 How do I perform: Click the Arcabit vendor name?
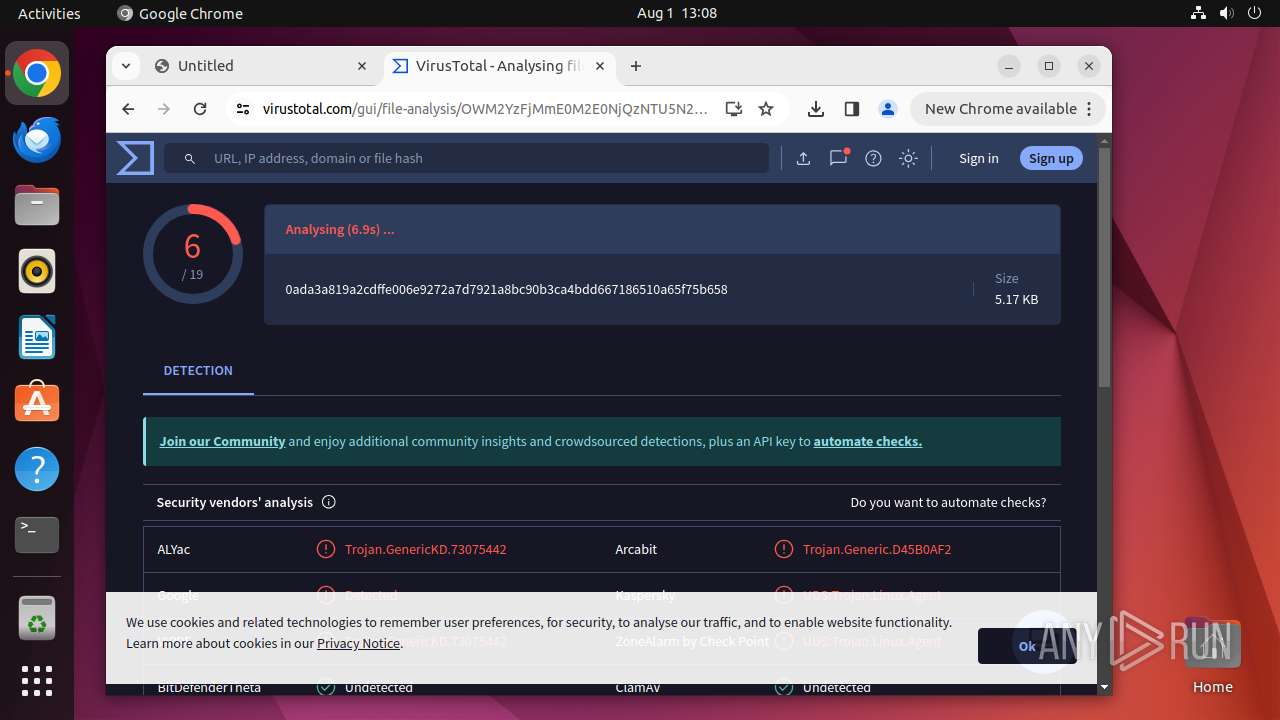[x=636, y=549]
